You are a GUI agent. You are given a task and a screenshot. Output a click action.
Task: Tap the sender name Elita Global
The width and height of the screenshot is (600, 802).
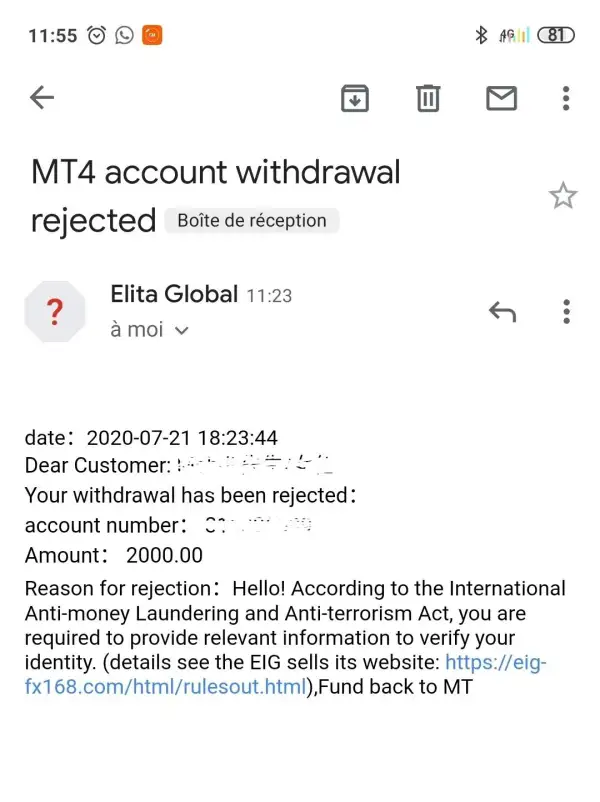click(174, 294)
